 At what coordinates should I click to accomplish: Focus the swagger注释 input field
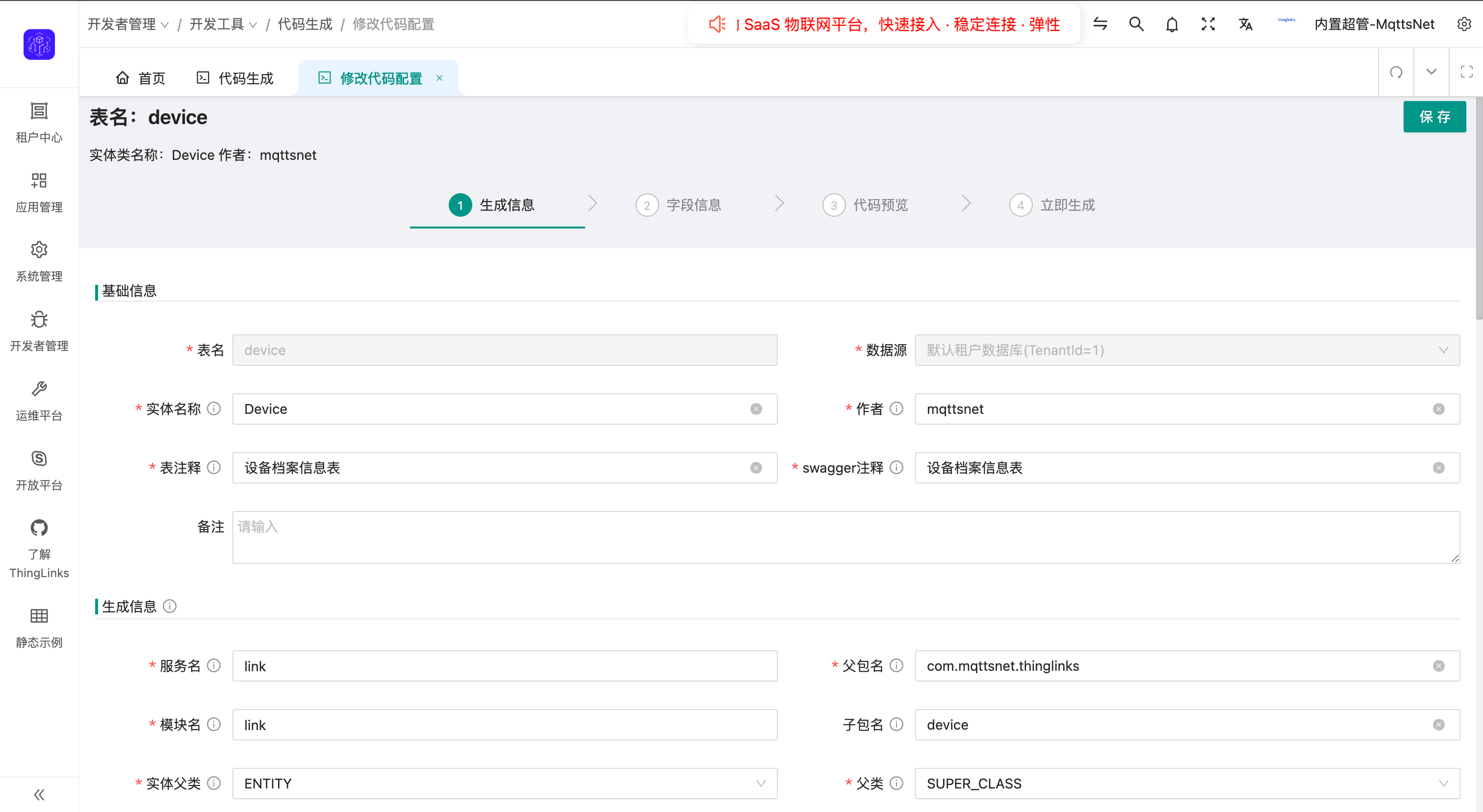[x=1187, y=467]
